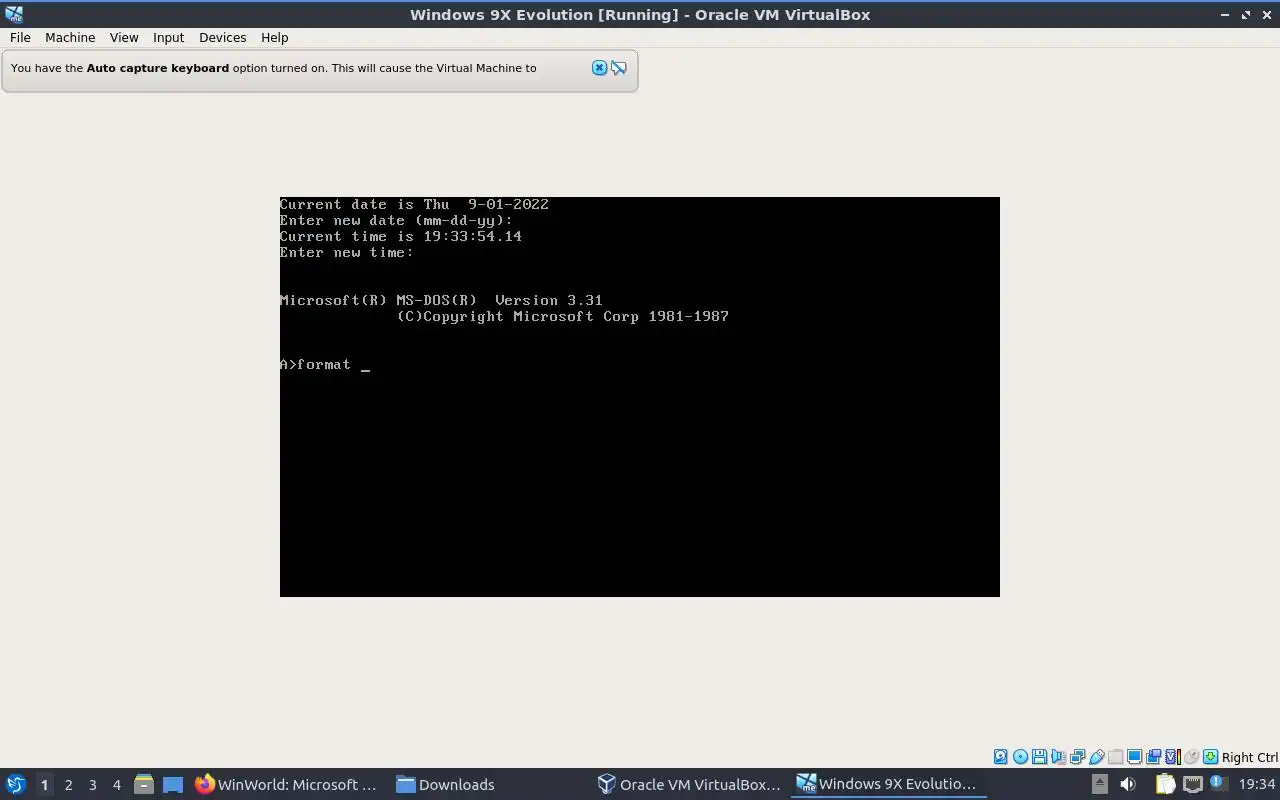Open the View menu
Screen dimensions: 1280x800
124,37
